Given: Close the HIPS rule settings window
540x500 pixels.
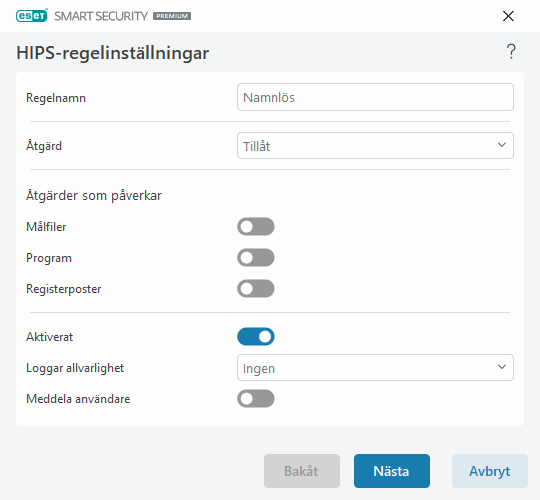Looking at the screenshot, I should click(x=508, y=16).
